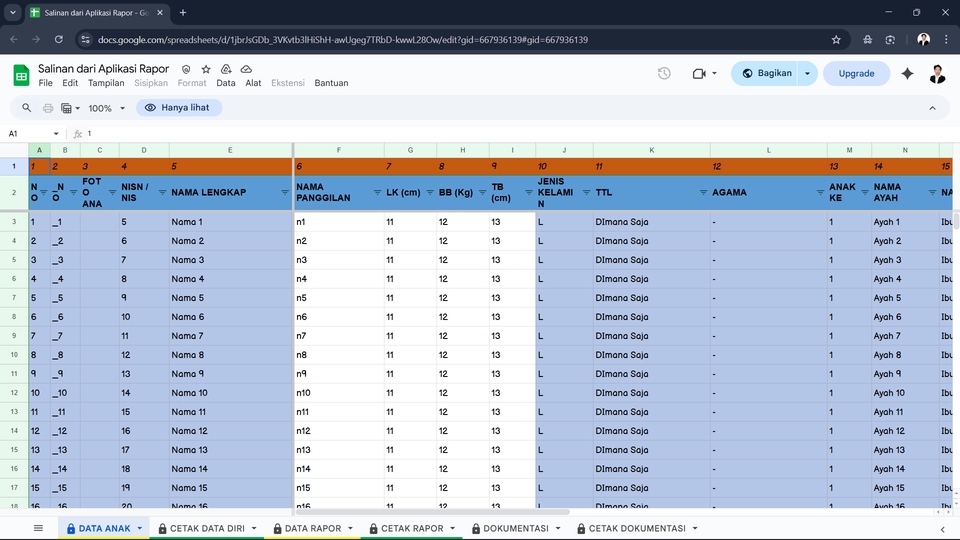Toggle the NAMA PANGGILAN column filter
The width and height of the screenshot is (960, 540).
click(377, 192)
